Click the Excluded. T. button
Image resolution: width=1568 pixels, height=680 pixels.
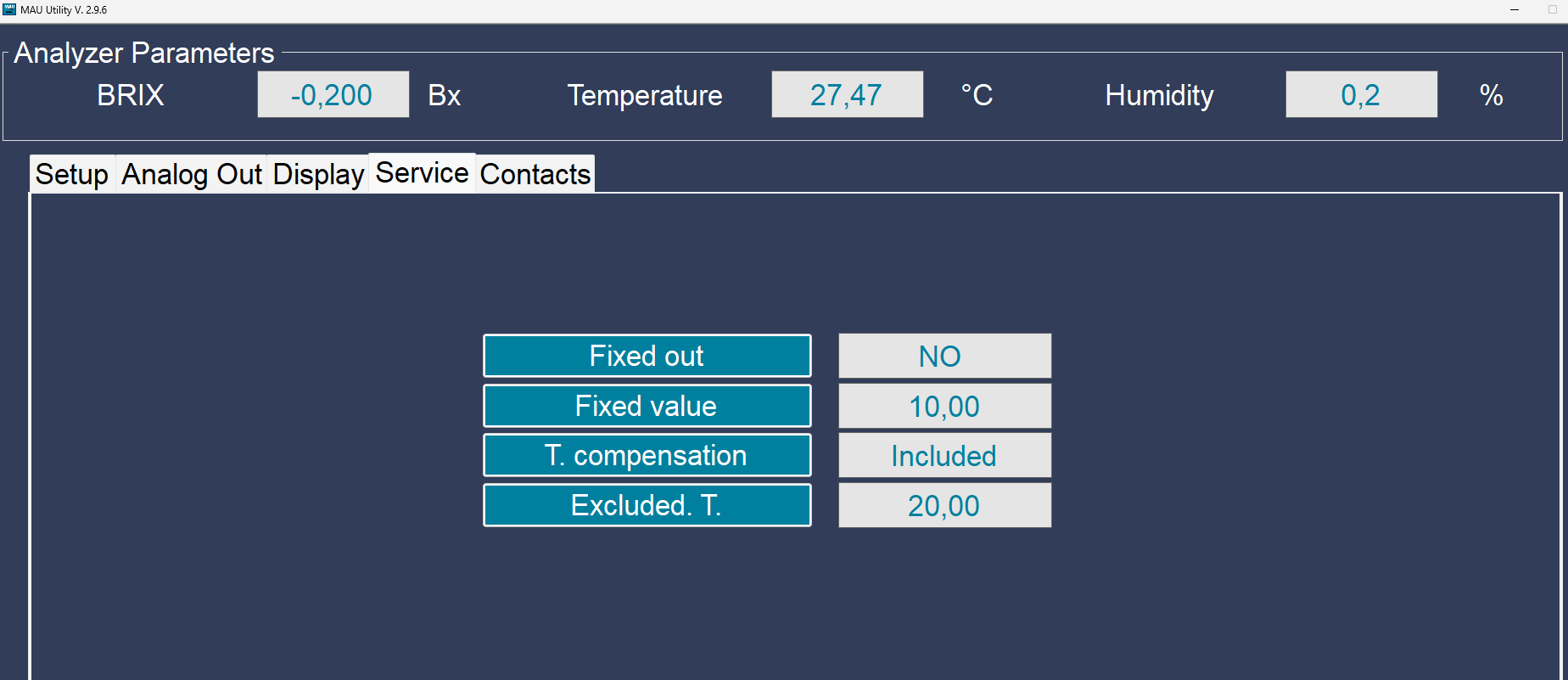(647, 505)
